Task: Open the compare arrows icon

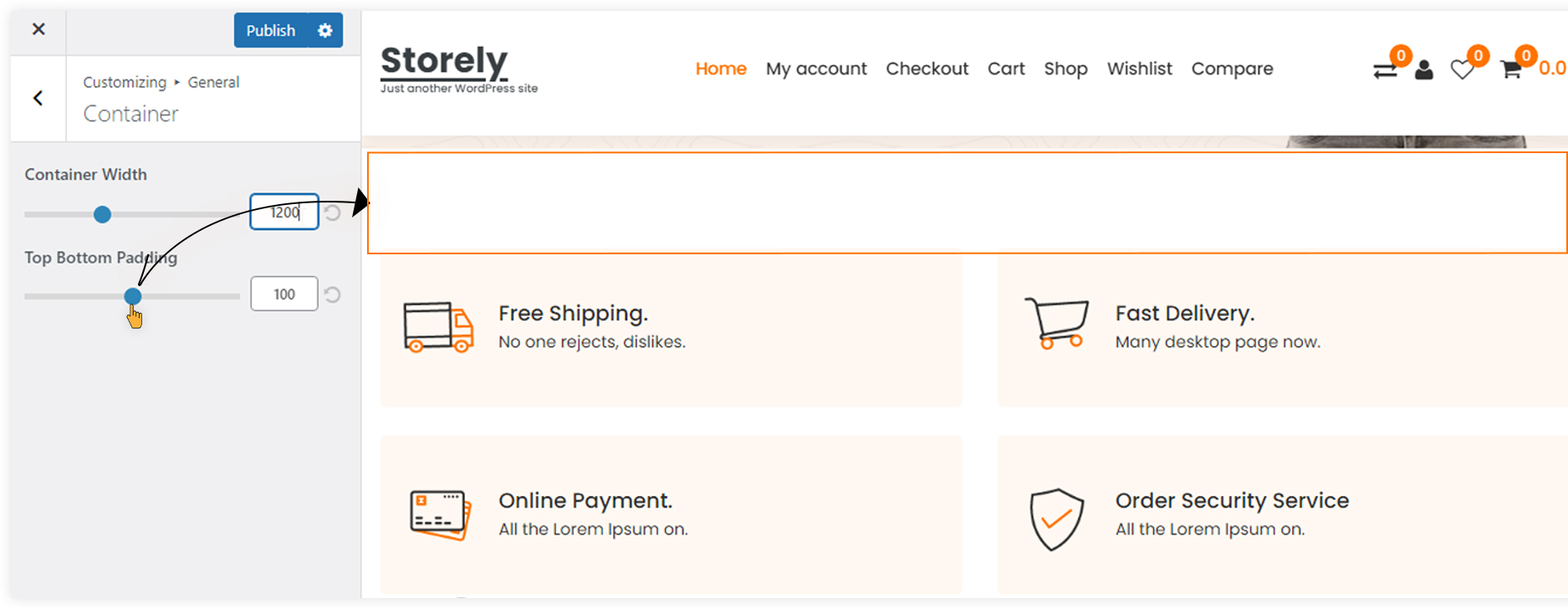Action: (1385, 70)
